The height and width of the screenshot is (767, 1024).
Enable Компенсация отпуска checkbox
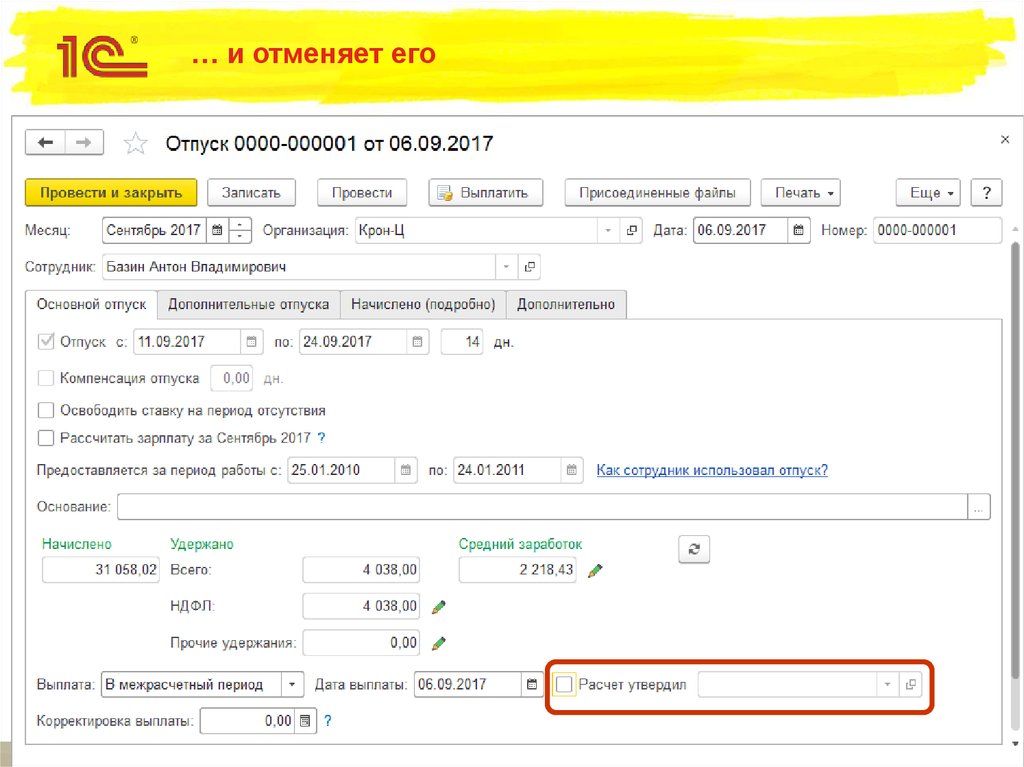[x=45, y=378]
